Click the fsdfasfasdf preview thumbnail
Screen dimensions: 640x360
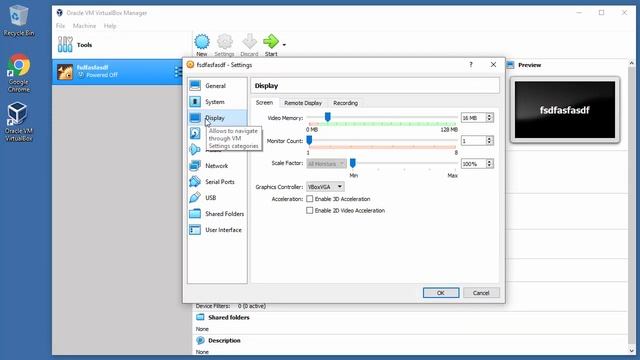coord(565,110)
